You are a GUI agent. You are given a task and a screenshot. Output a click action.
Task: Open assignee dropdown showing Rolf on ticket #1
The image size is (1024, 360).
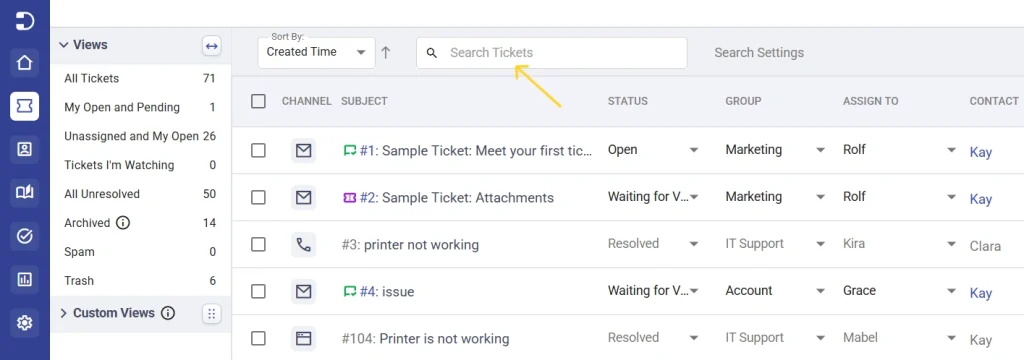(899, 150)
